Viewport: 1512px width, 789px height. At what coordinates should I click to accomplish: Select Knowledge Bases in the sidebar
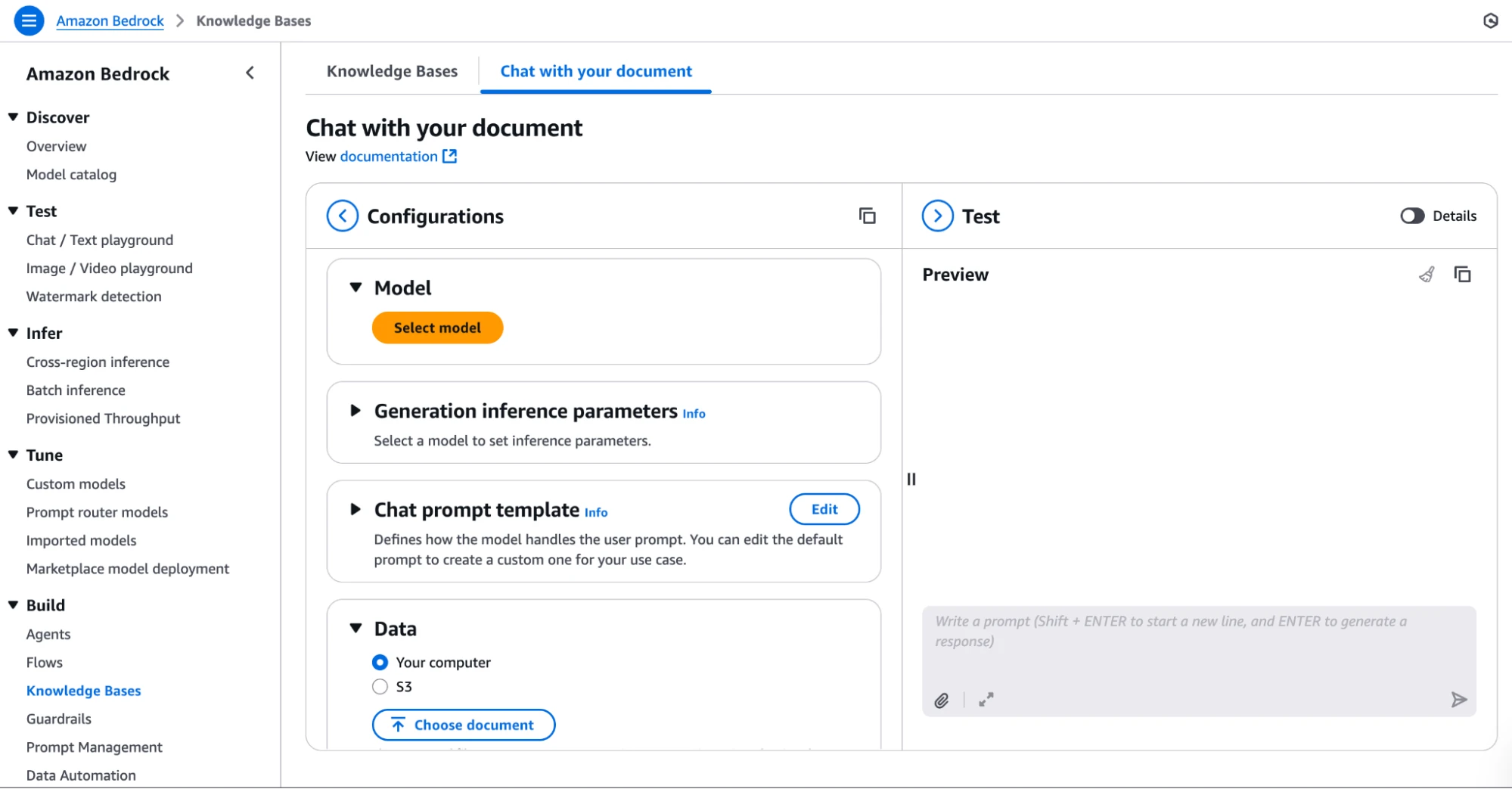point(83,691)
